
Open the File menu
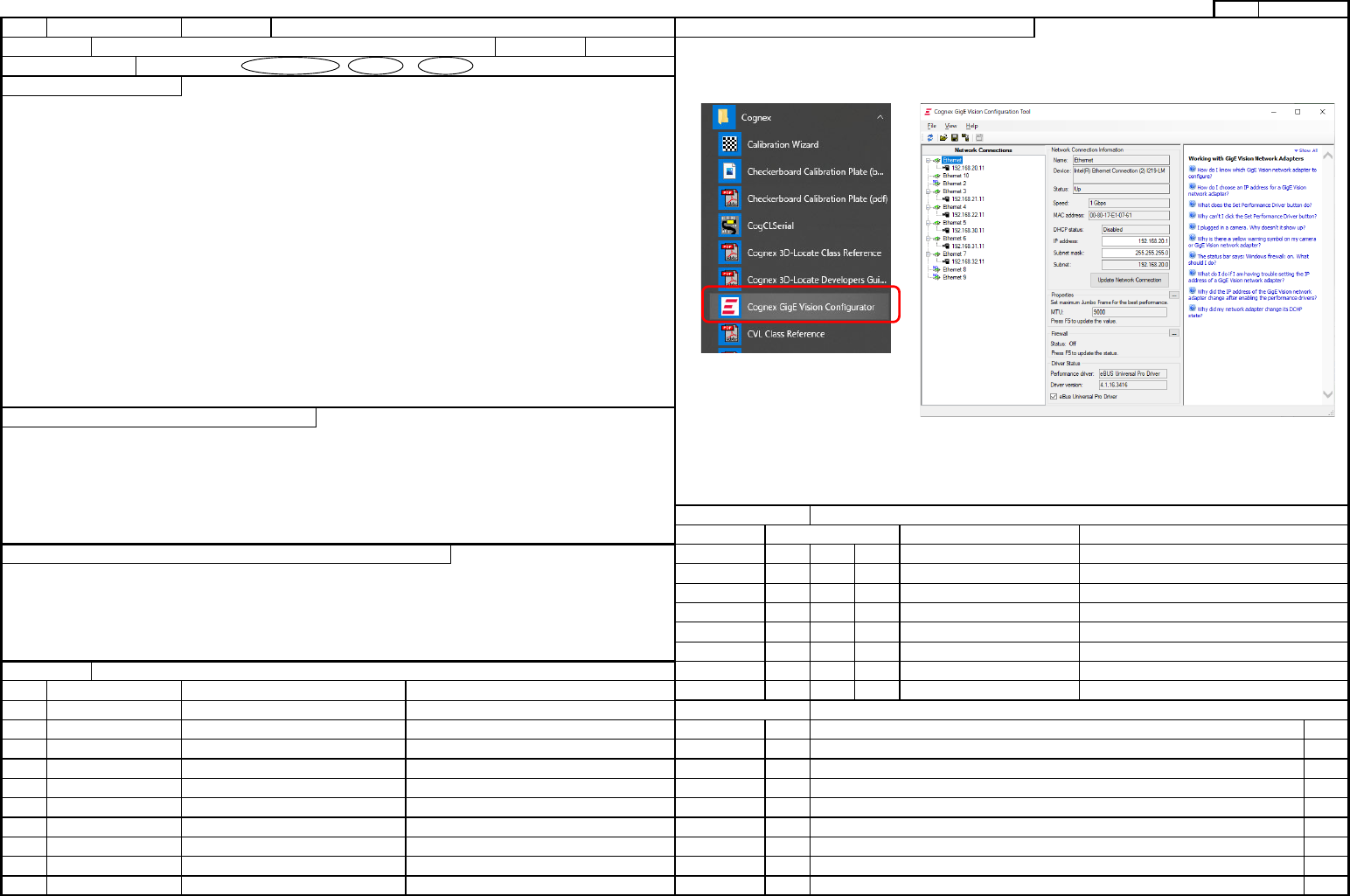[932, 126]
